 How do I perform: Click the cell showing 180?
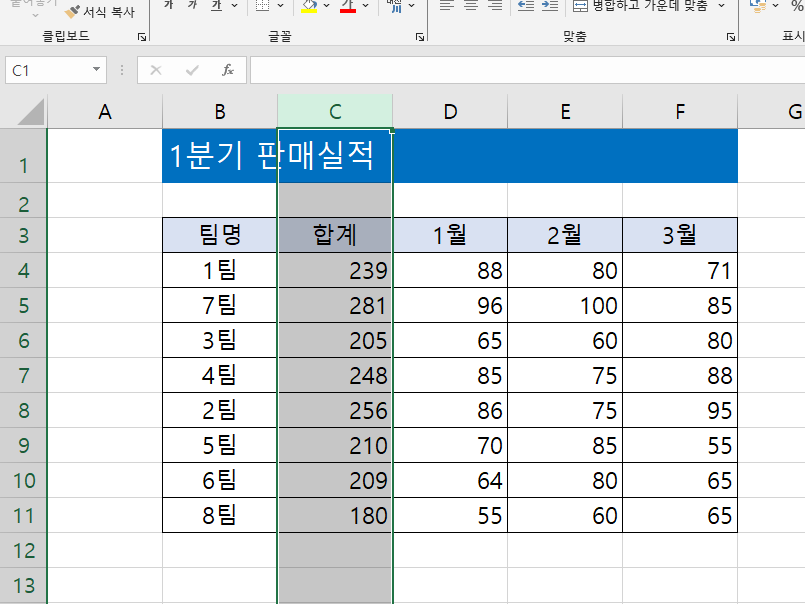pyautogui.click(x=335, y=515)
